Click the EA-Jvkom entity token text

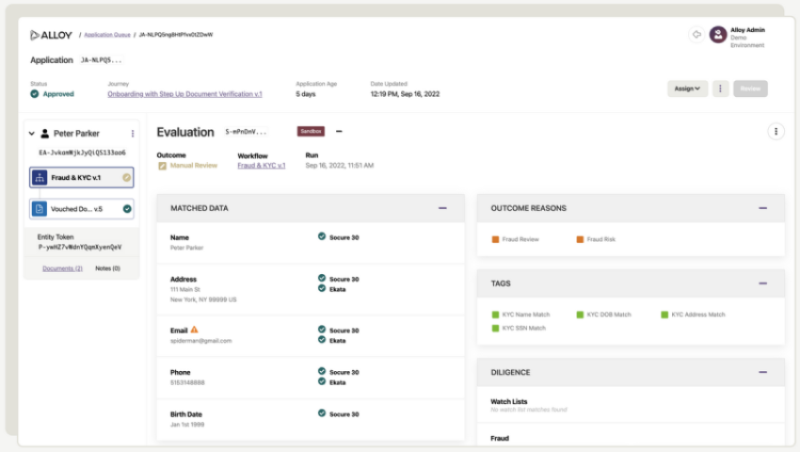82,153
